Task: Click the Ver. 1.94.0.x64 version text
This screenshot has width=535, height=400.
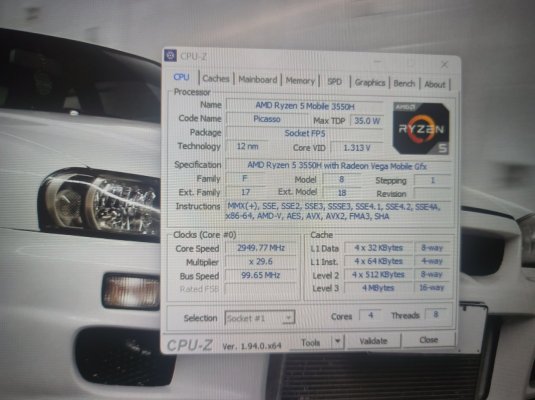Action: (252, 346)
